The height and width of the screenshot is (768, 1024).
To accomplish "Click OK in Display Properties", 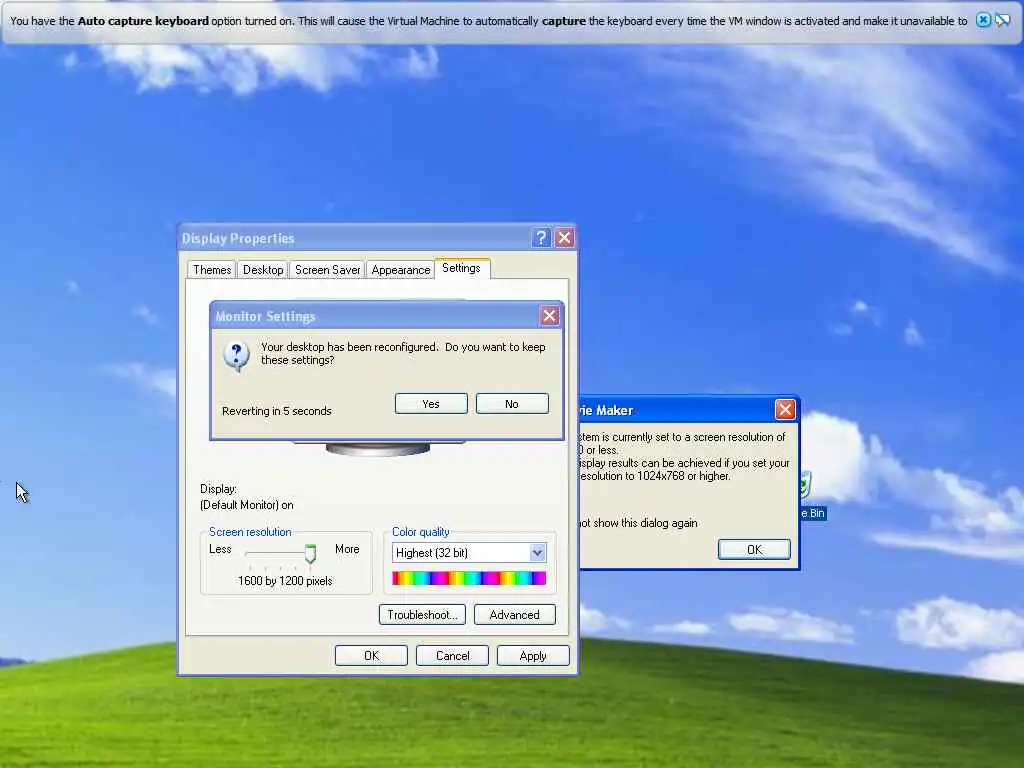I will pos(371,656).
